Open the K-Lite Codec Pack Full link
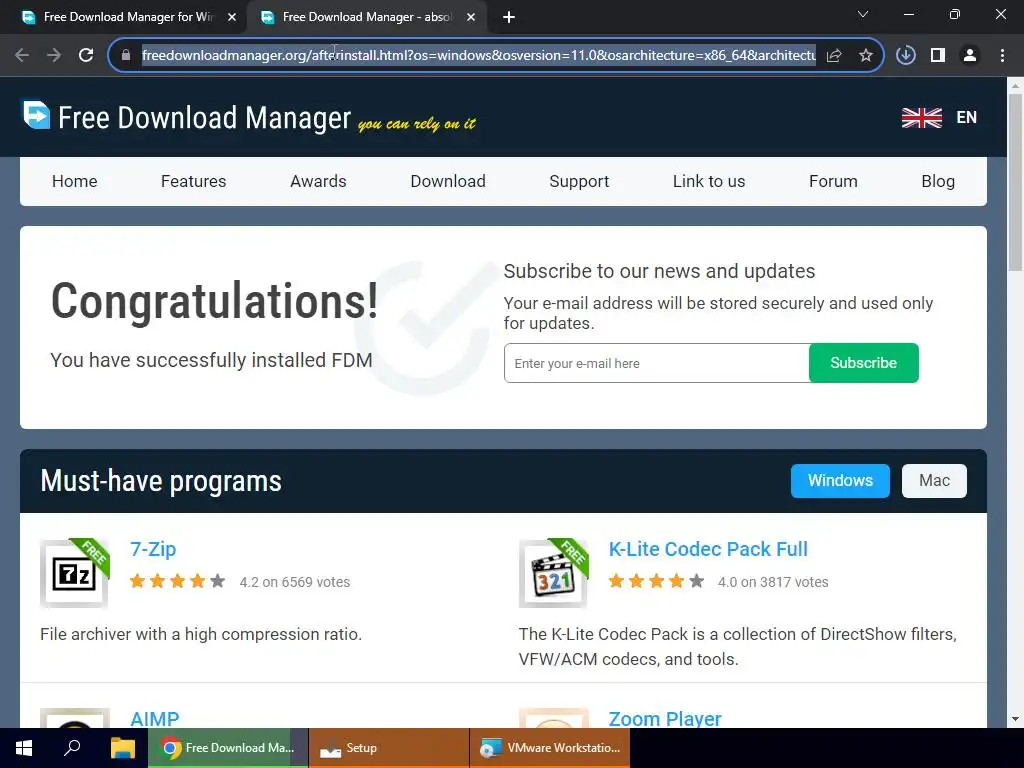1024x768 pixels. tap(708, 549)
